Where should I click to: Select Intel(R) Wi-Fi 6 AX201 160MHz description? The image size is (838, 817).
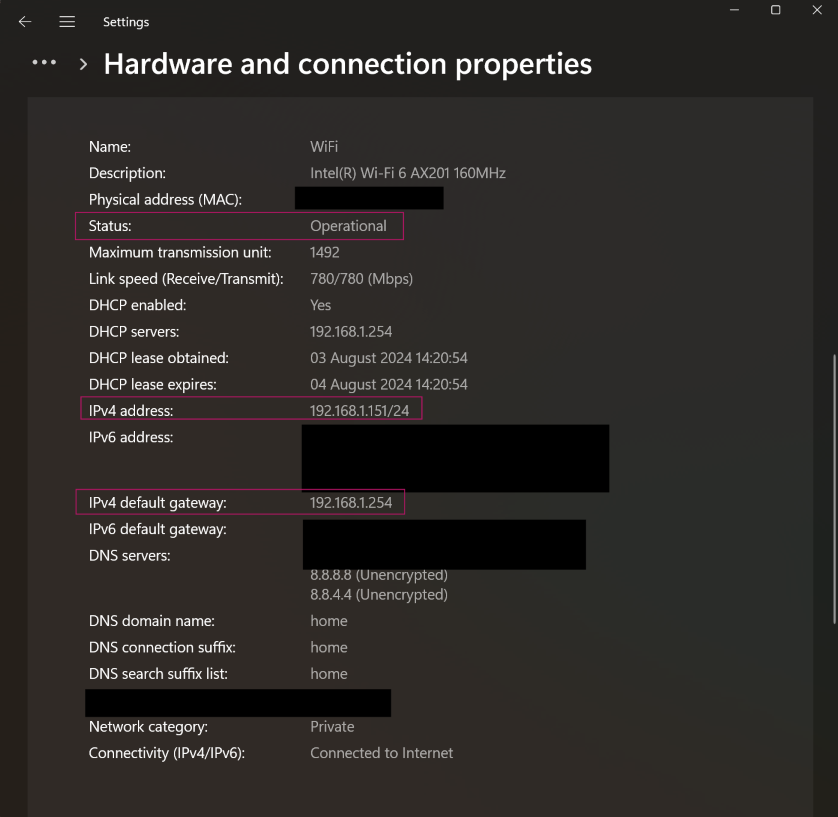click(408, 173)
